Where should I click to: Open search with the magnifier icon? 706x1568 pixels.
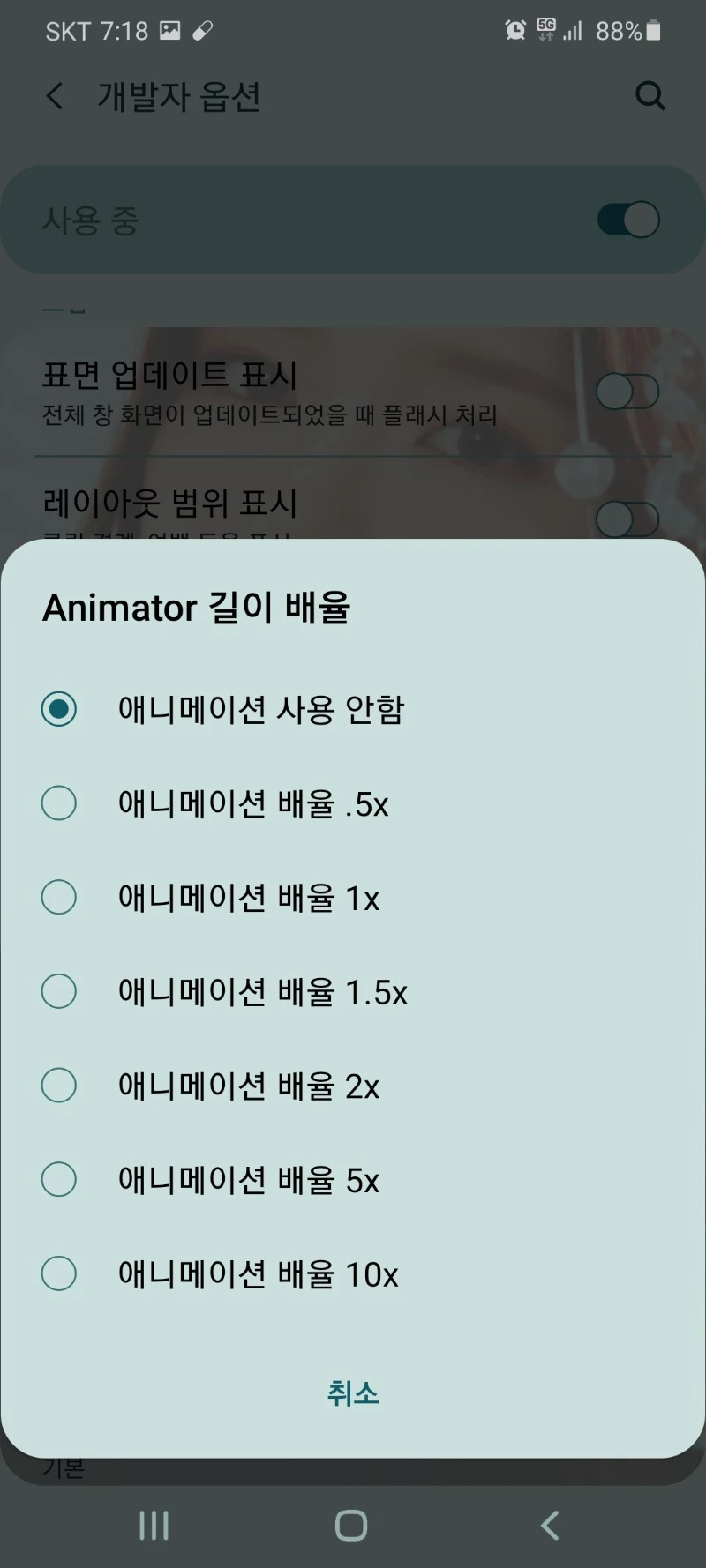tap(650, 95)
